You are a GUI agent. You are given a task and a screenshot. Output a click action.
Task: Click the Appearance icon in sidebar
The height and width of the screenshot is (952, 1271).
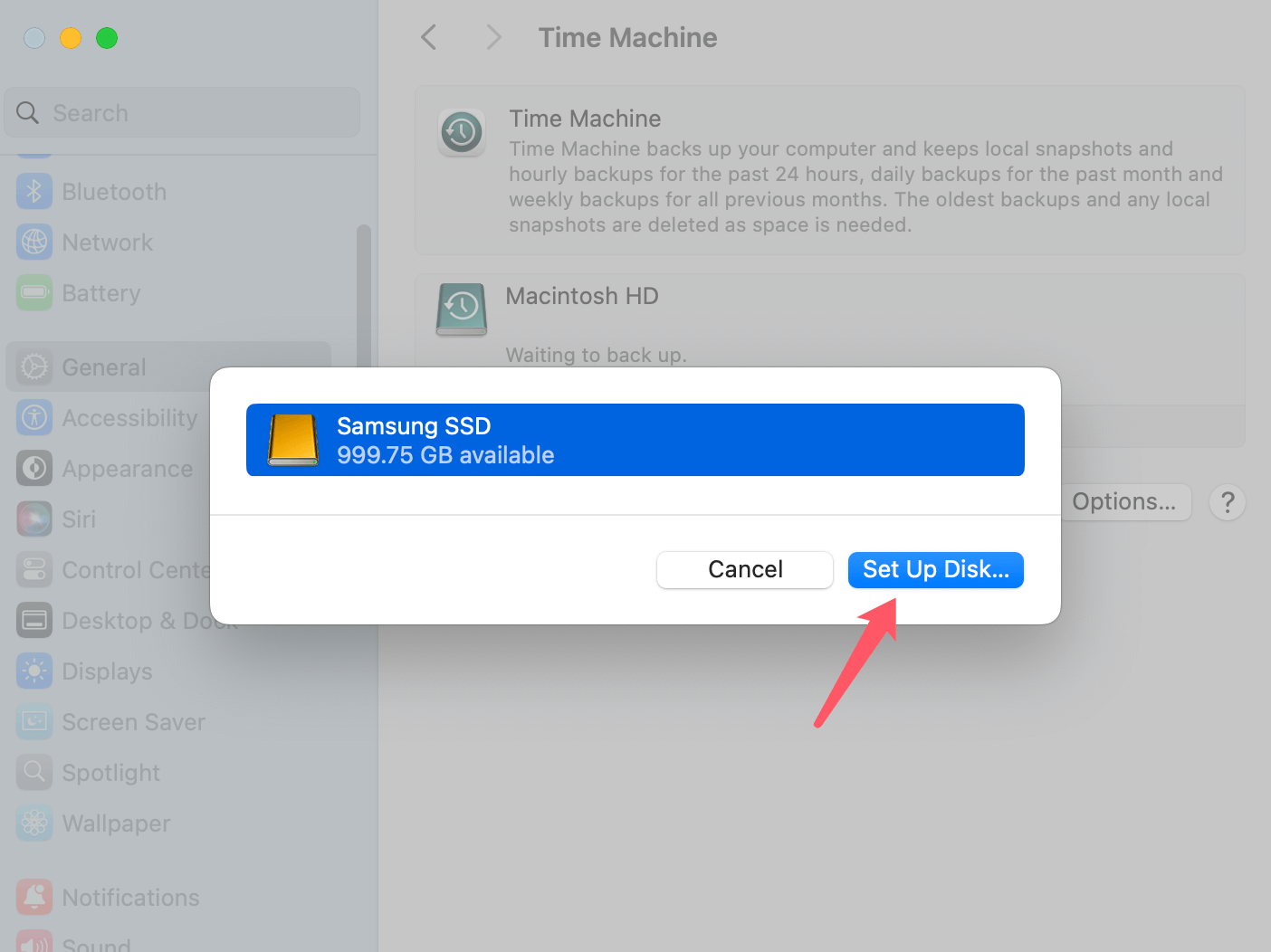tap(34, 469)
